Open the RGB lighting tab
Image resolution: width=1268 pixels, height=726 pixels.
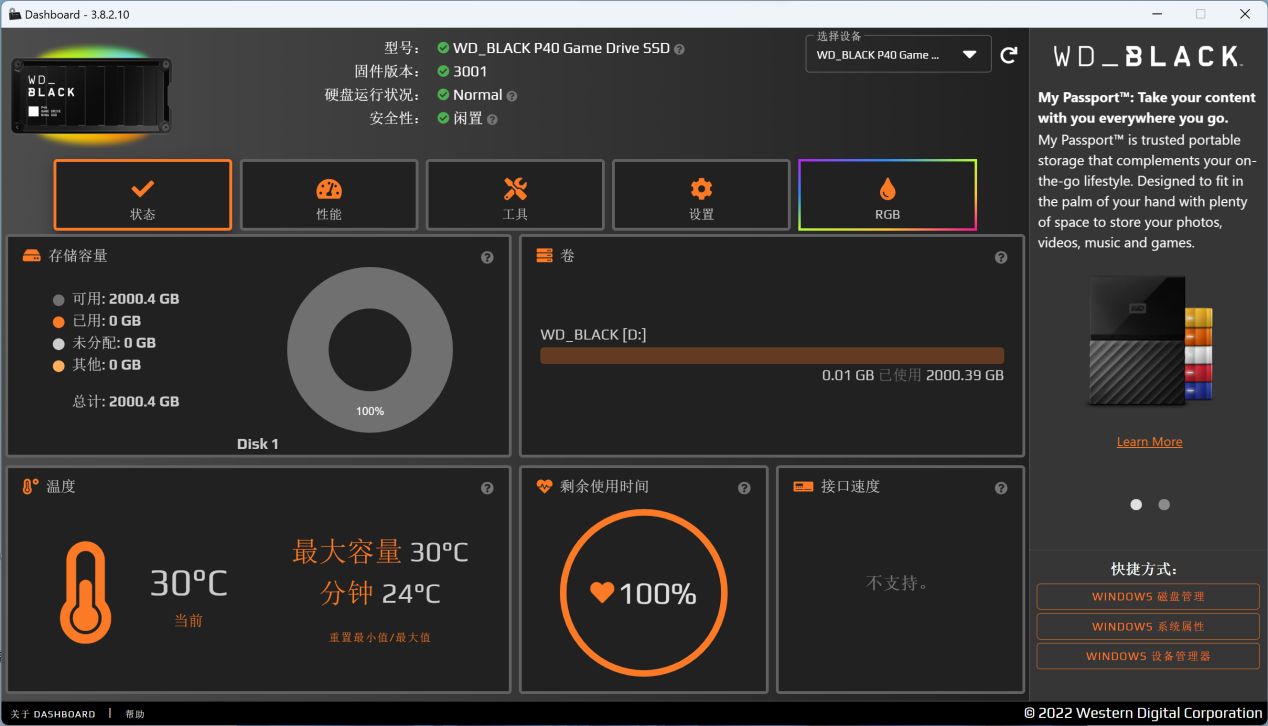tap(887, 195)
